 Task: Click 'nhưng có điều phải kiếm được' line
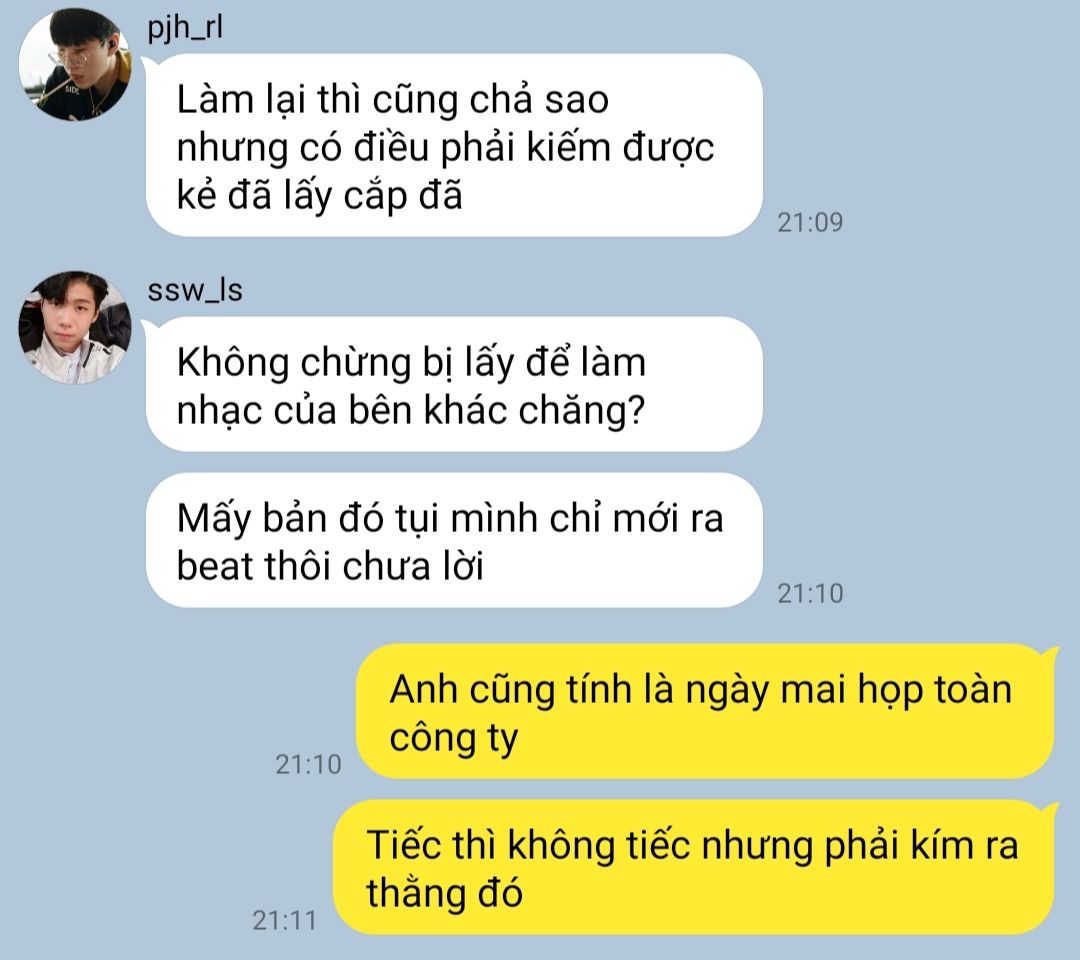pos(445,148)
